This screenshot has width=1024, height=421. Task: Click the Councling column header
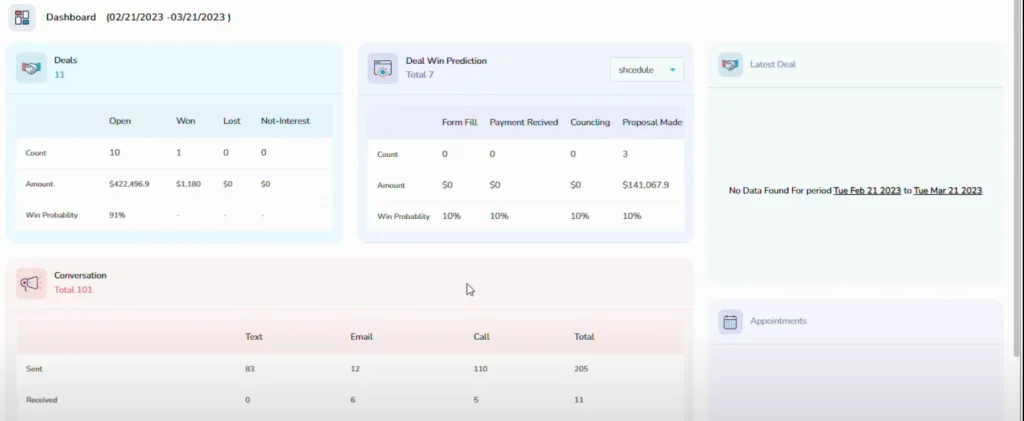click(x=590, y=122)
